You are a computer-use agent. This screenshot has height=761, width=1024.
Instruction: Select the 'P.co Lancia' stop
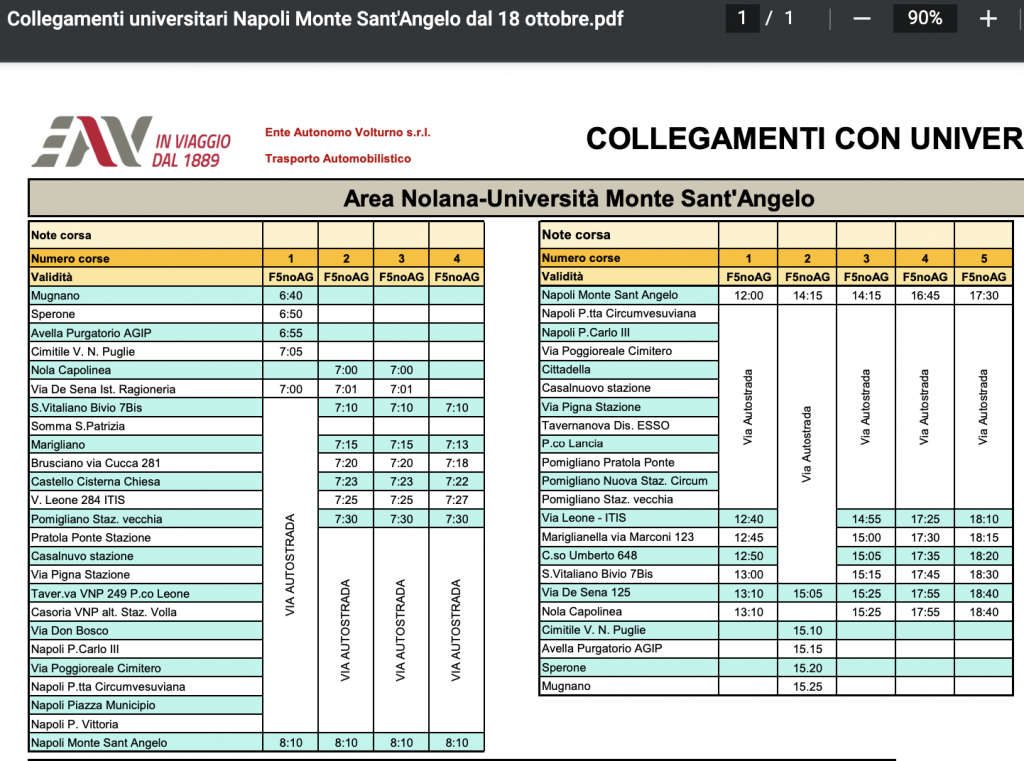pyautogui.click(x=572, y=444)
